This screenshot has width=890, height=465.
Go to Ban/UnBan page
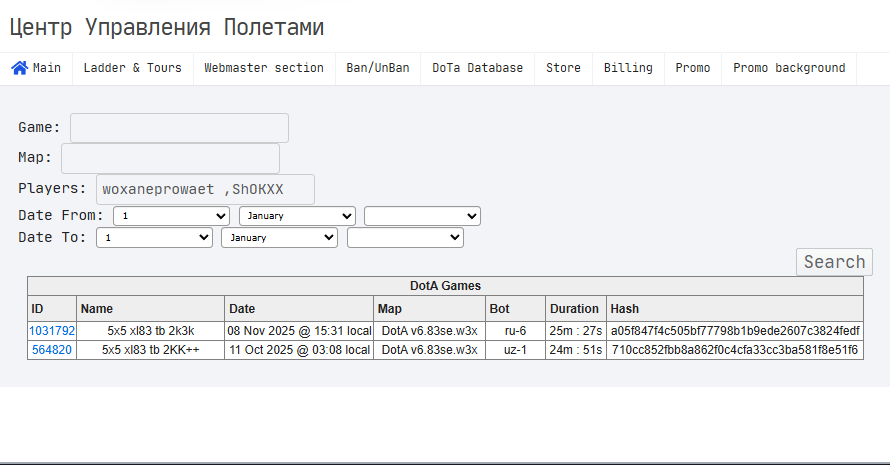(x=378, y=68)
